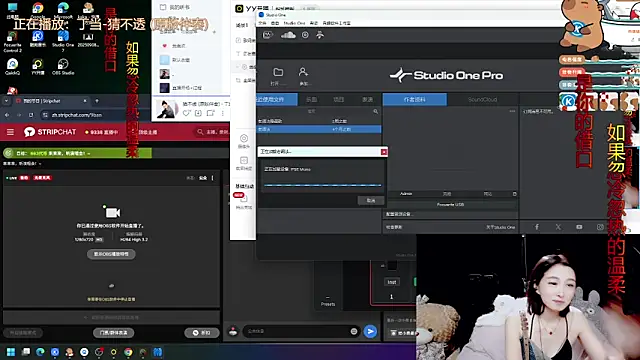Close the Studio One loading dialog
This screenshot has width=640, height=360.
(x=384, y=152)
